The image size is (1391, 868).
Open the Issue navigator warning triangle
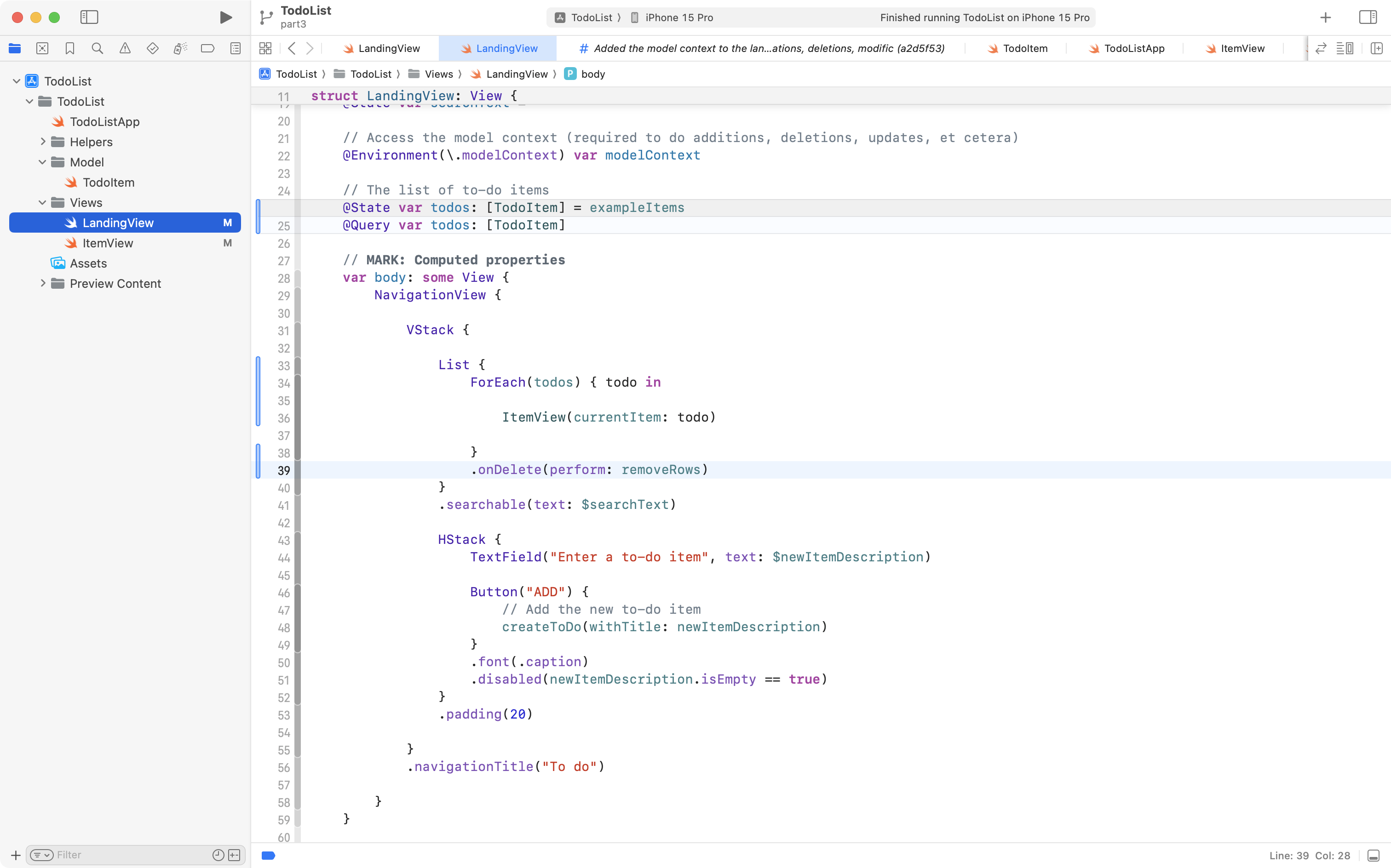tap(125, 48)
